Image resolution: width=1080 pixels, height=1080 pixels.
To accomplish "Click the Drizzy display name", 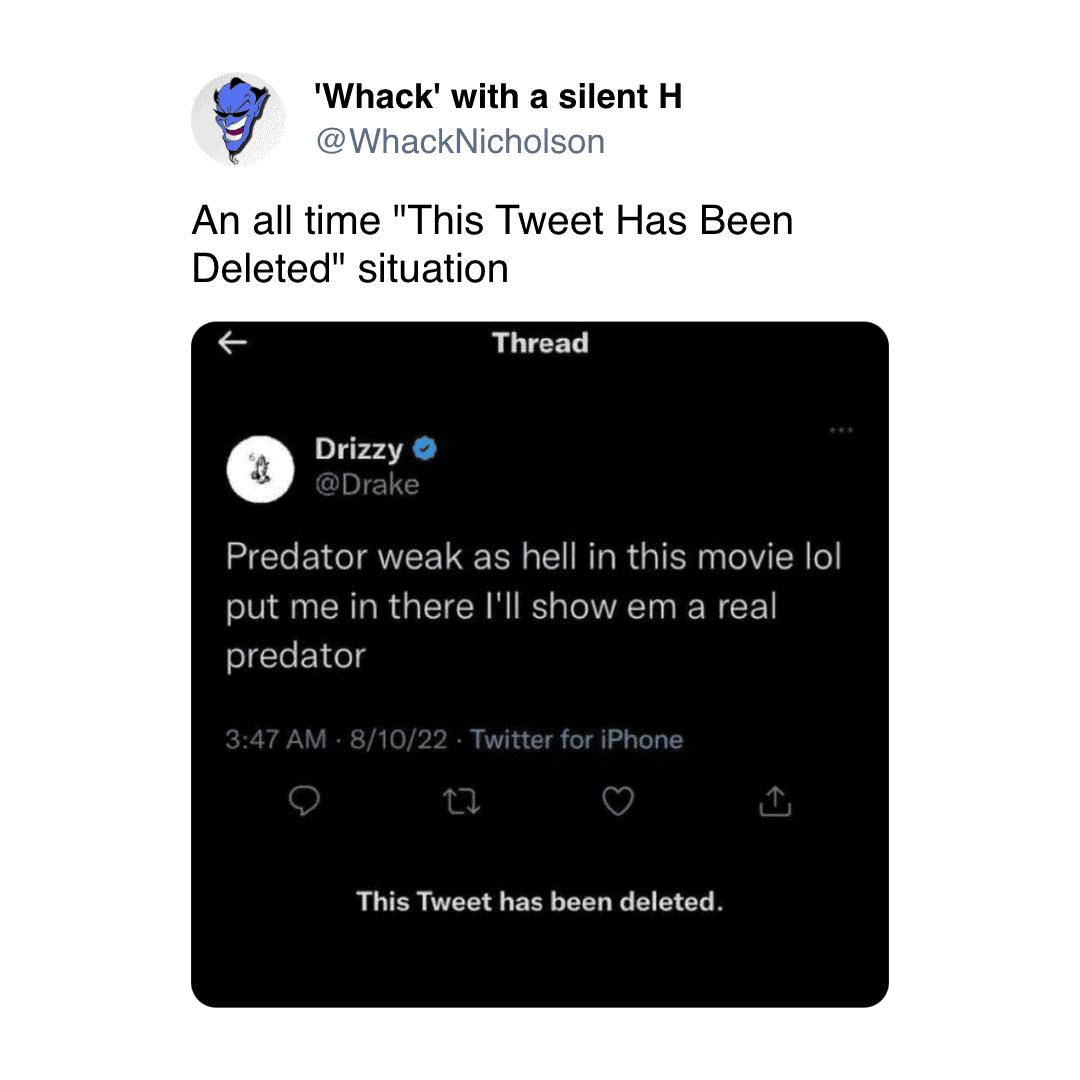I will click(x=359, y=449).
